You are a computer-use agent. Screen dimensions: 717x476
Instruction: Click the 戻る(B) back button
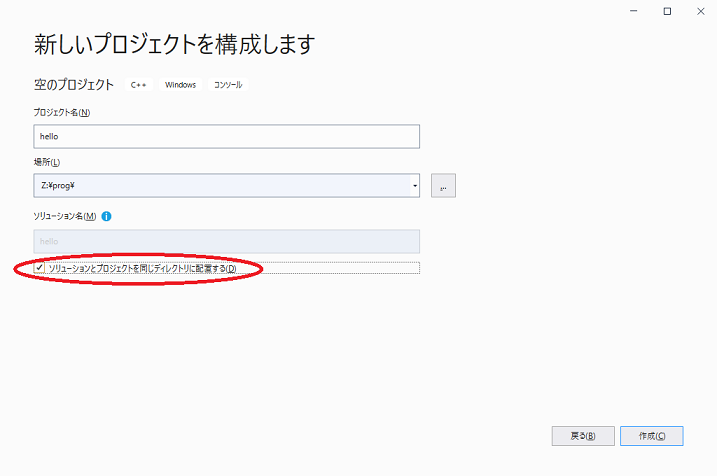pyautogui.click(x=583, y=436)
